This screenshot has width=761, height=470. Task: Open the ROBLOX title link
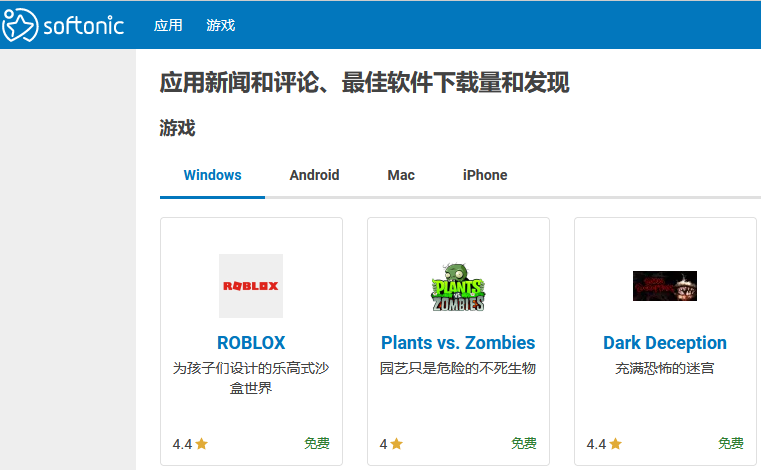(x=251, y=343)
